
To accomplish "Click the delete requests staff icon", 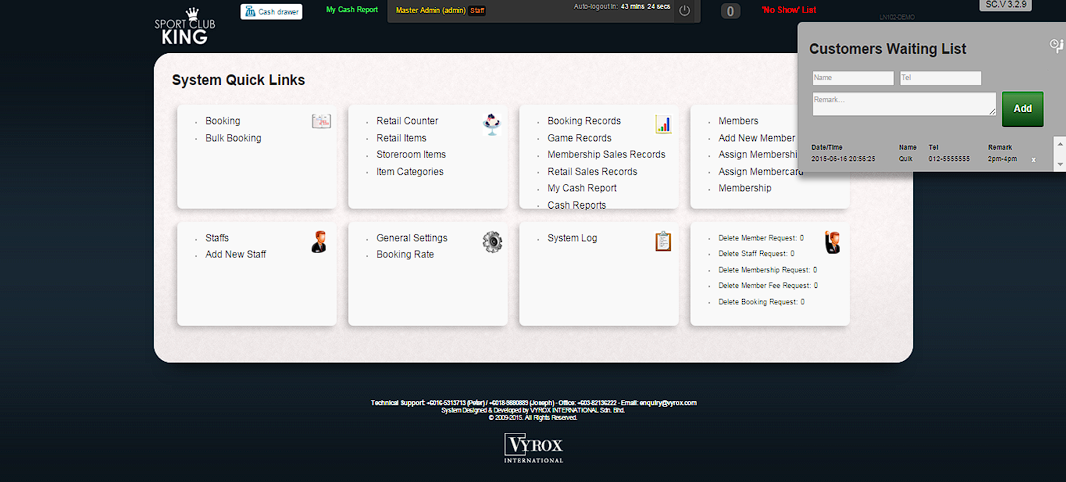I will (832, 242).
